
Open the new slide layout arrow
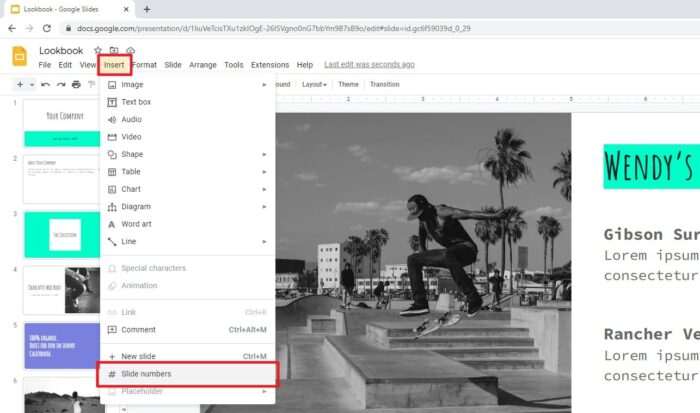pyautogui.click(x=32, y=84)
